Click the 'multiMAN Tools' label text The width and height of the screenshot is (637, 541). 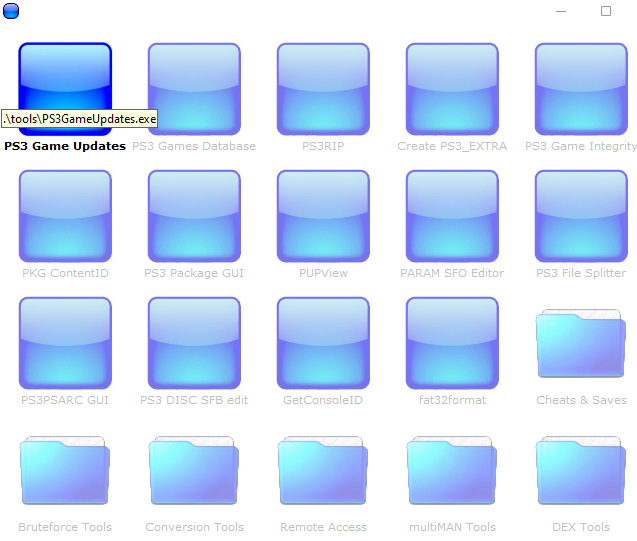(x=453, y=527)
